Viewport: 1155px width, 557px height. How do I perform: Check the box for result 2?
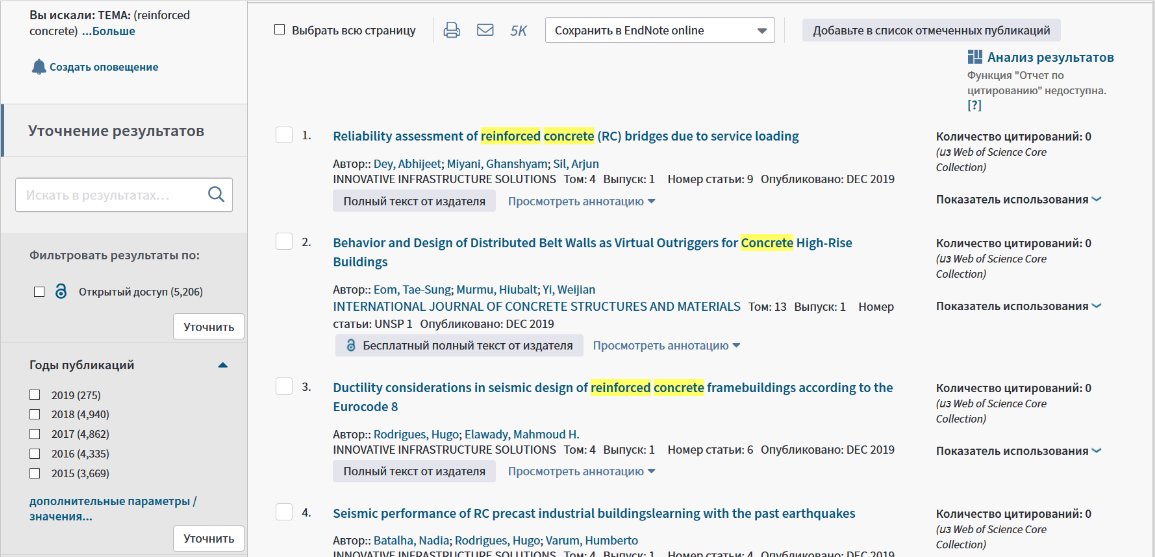284,241
